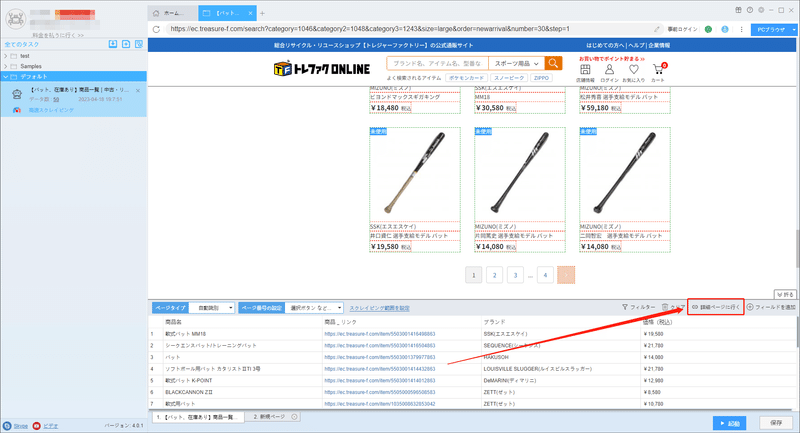Click 詳細ページに行く button

(715, 307)
